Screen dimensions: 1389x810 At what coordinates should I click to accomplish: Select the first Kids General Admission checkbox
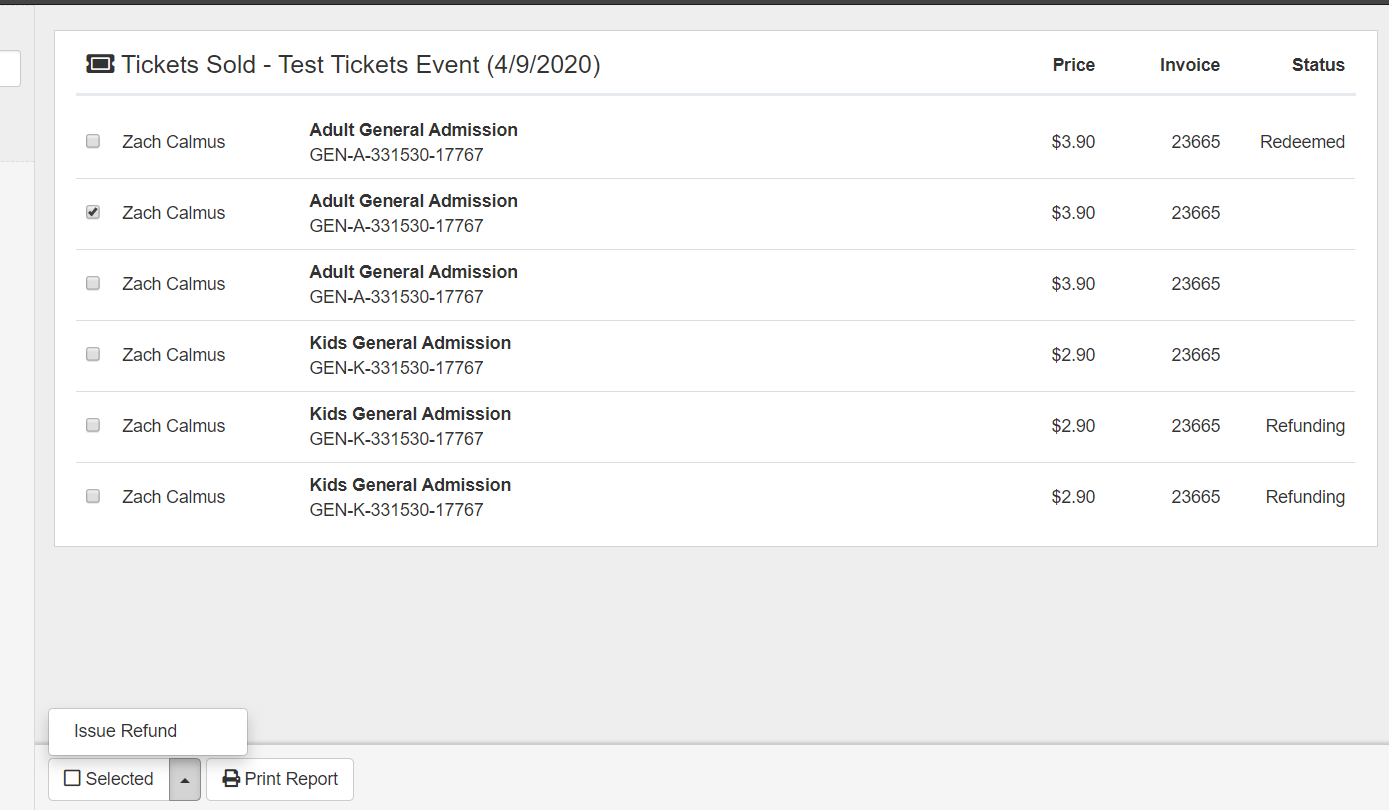93,355
